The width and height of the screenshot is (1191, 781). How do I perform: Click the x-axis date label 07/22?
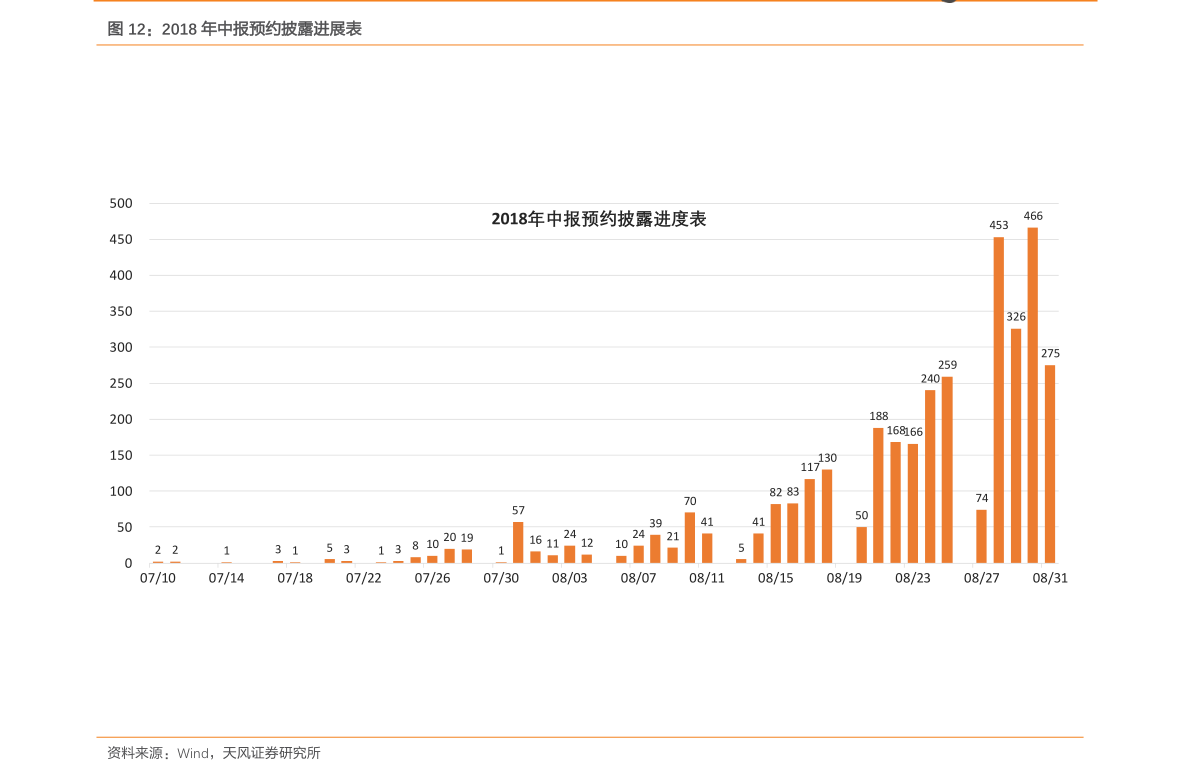tap(364, 578)
